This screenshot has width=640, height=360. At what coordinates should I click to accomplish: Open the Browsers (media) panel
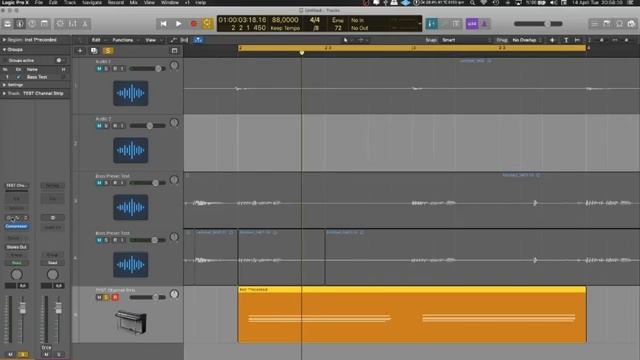click(x=631, y=24)
